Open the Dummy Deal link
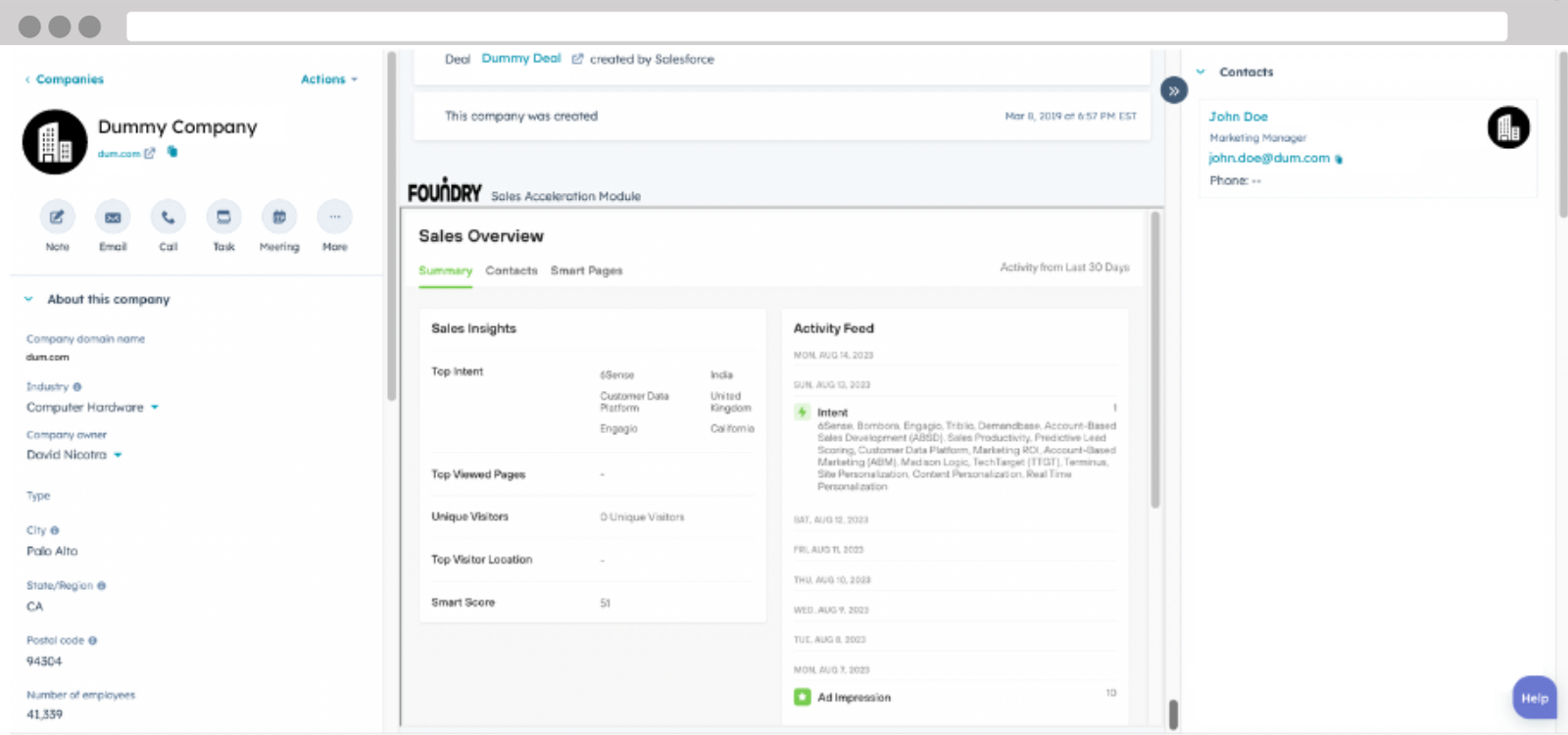The height and width of the screenshot is (735, 1568). (x=521, y=59)
